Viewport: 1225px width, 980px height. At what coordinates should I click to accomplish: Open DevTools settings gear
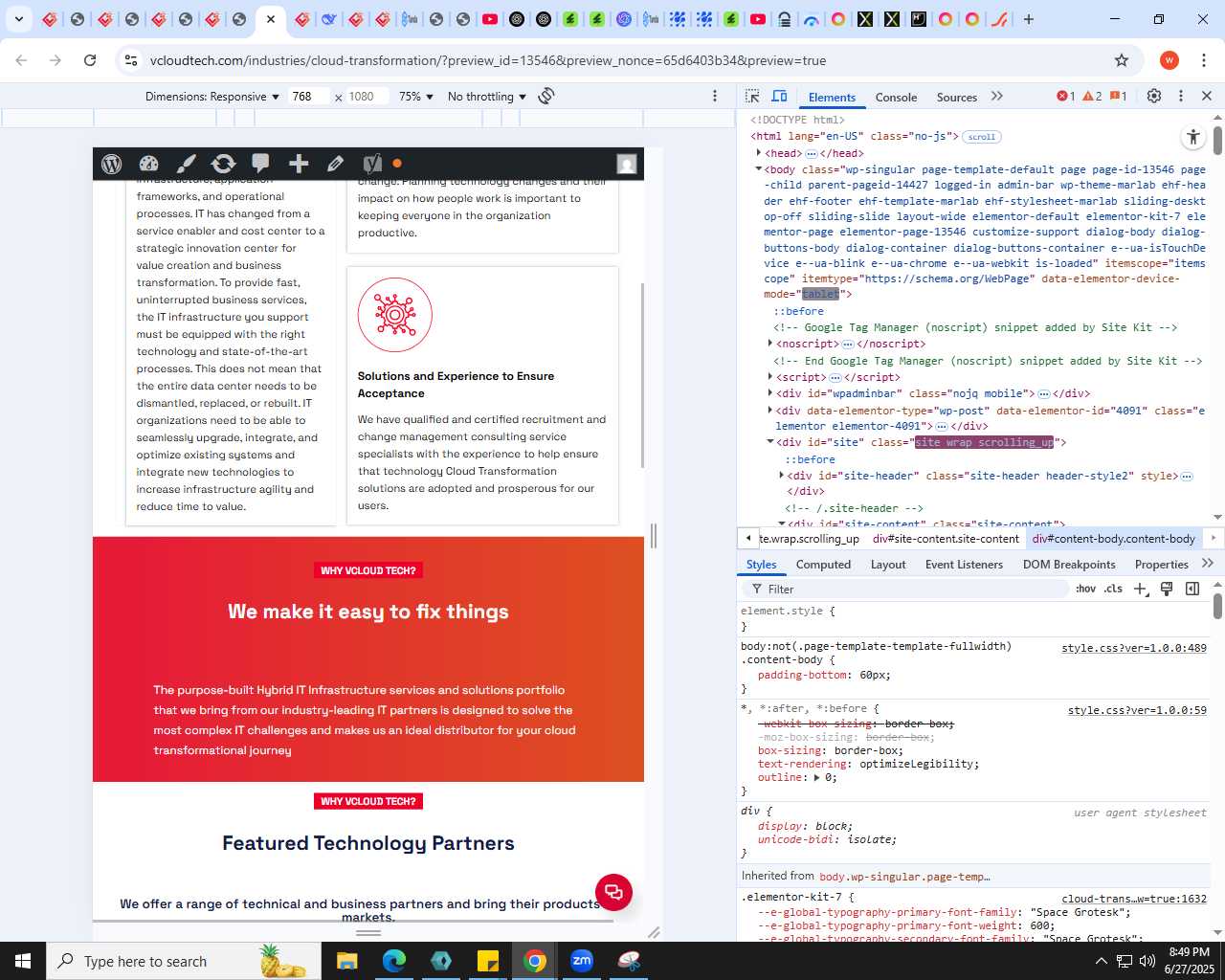pos(1154,96)
